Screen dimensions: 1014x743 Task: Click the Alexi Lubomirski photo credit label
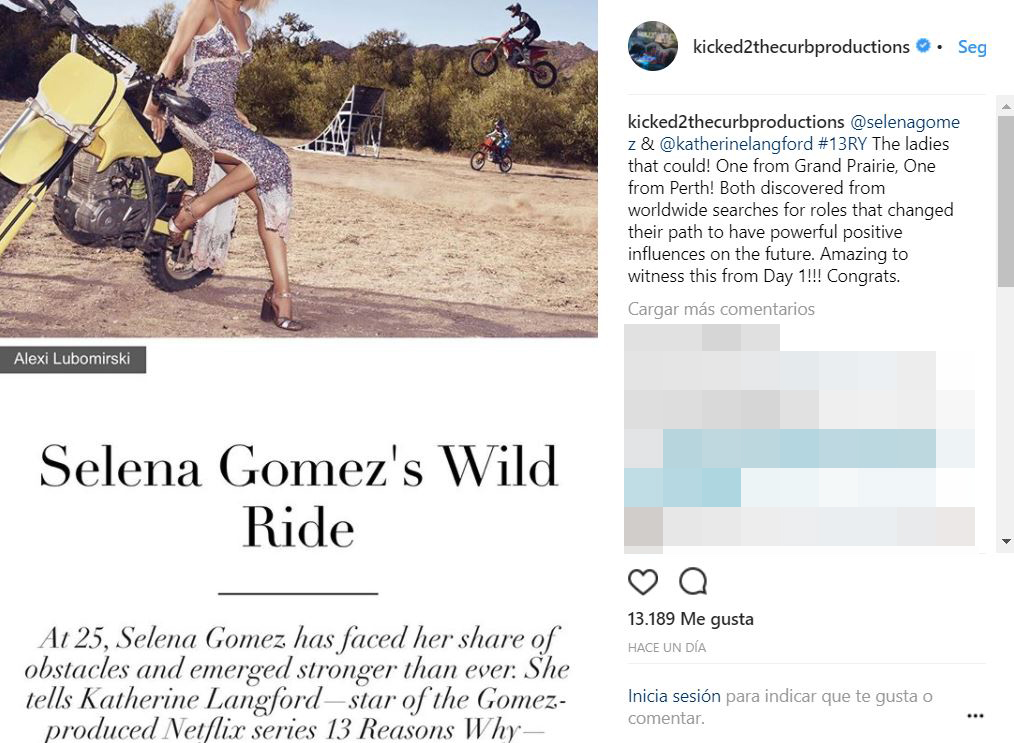(73, 359)
